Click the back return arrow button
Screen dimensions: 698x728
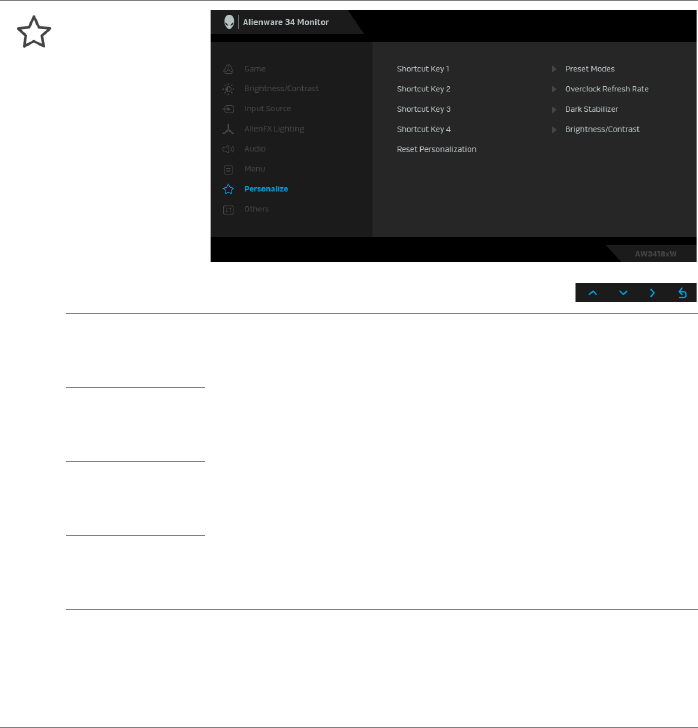682,292
